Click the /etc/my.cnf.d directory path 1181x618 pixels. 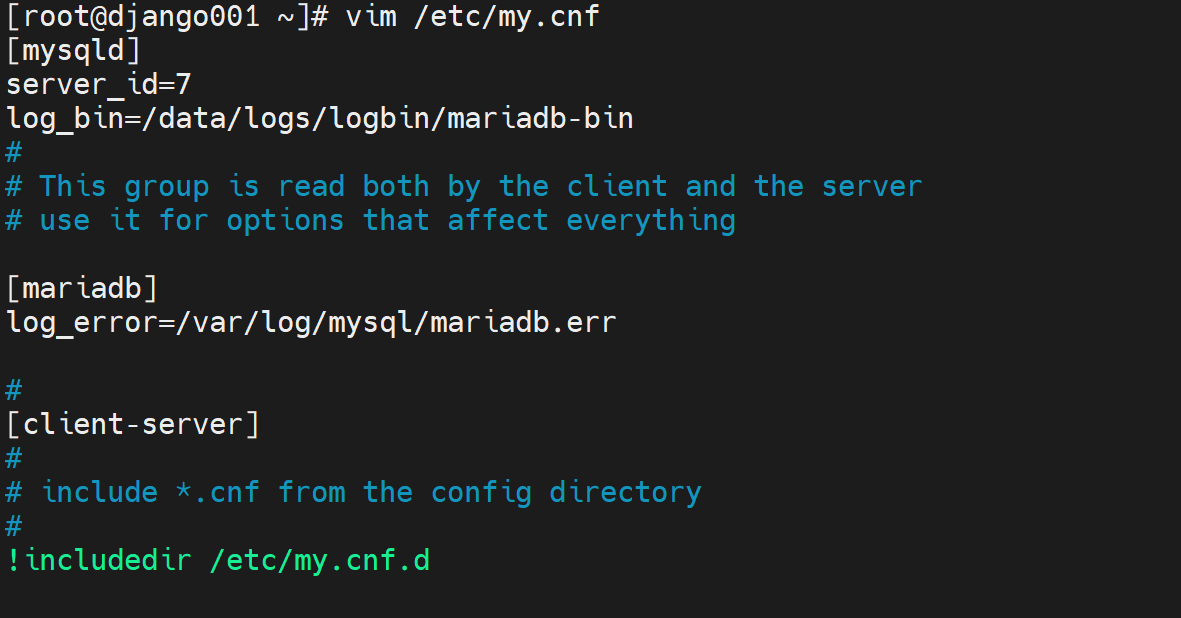320,560
